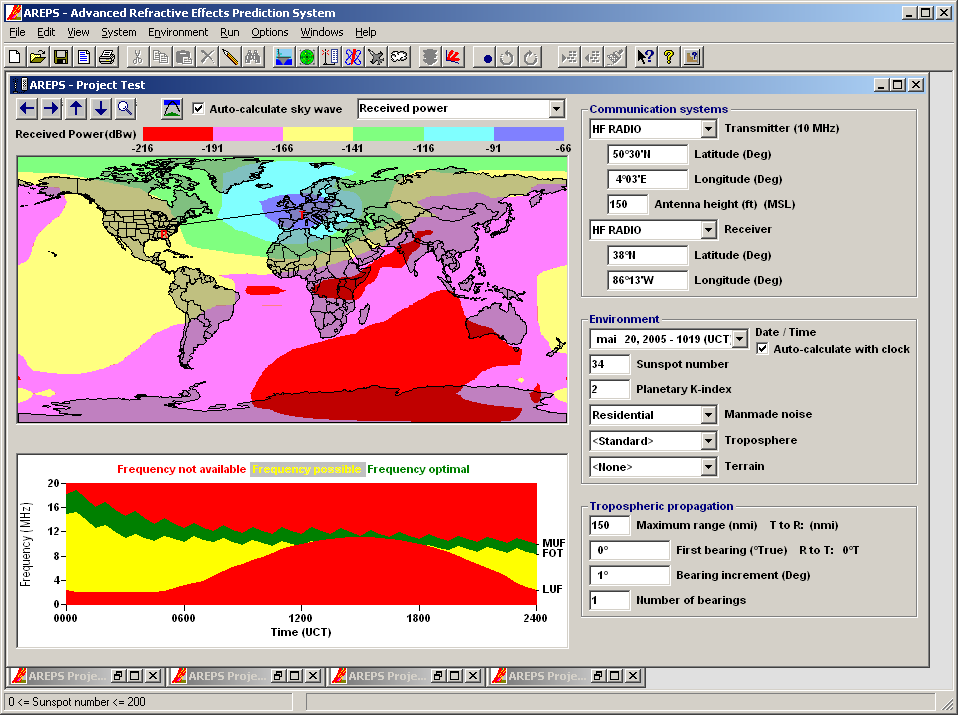The height and width of the screenshot is (715, 958).
Task: Select the pencil edit icon
Action: pyautogui.click(x=230, y=57)
